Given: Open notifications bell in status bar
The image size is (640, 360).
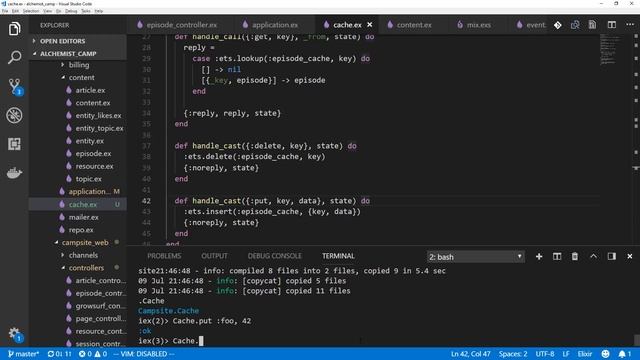Looking at the screenshot, I should pos(624,354).
